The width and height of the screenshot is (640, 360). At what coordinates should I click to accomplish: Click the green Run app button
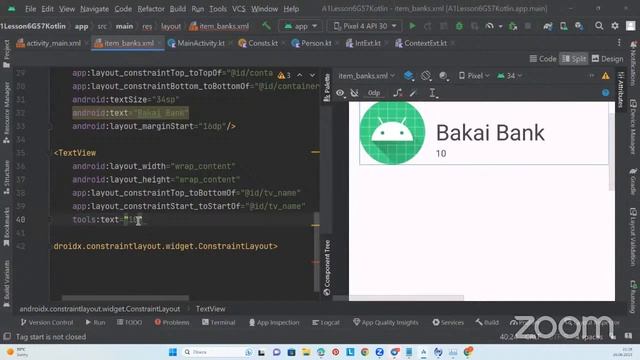[x=412, y=26]
